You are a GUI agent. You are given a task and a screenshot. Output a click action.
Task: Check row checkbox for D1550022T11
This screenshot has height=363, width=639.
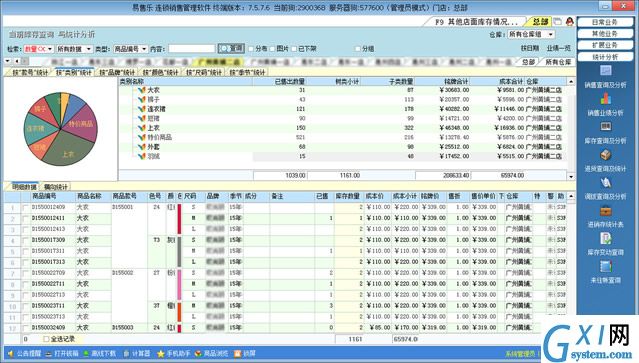coord(26,284)
